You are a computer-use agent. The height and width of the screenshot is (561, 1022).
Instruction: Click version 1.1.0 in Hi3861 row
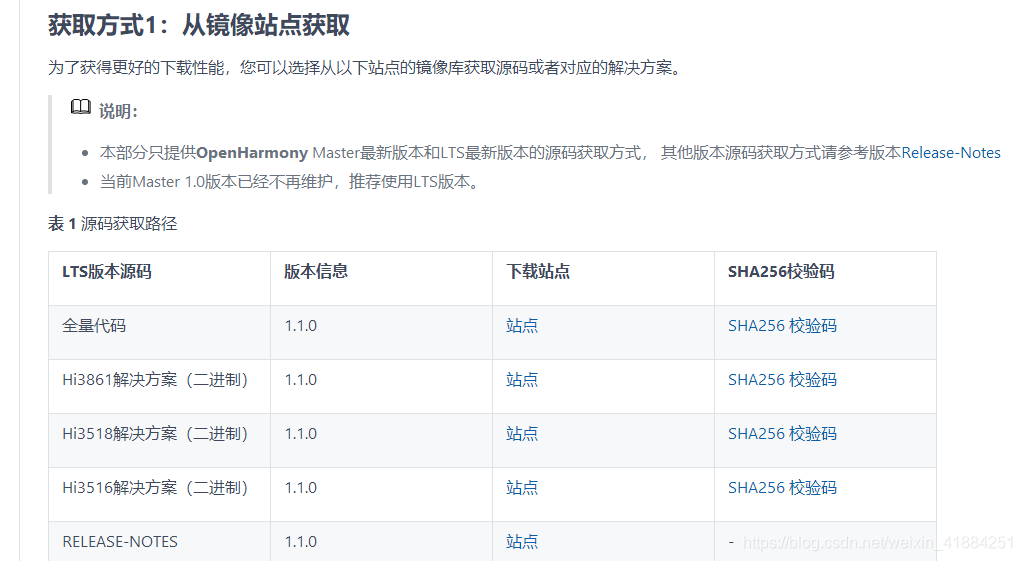tap(300, 380)
